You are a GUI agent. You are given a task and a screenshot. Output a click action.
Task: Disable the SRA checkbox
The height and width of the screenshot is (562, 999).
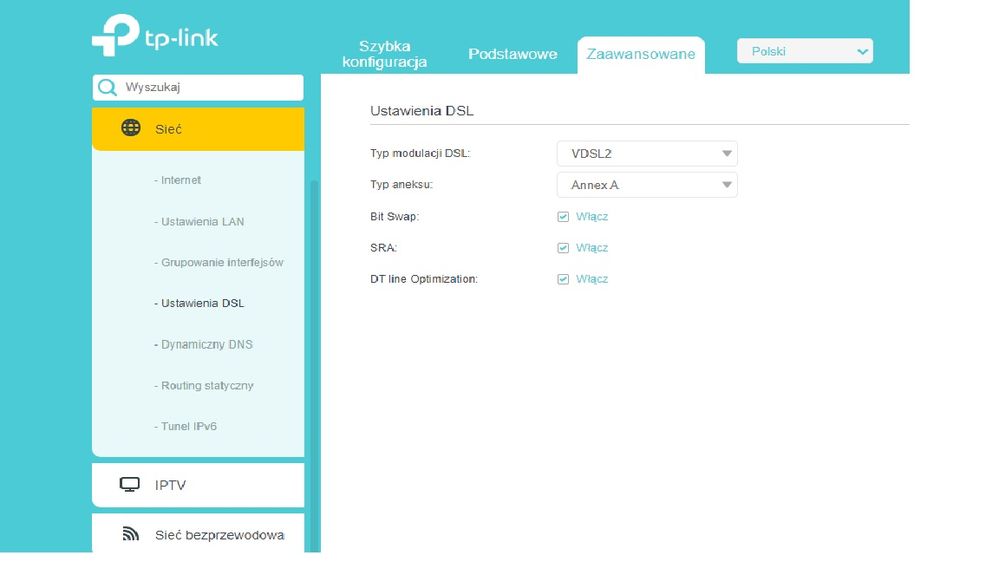click(x=563, y=248)
